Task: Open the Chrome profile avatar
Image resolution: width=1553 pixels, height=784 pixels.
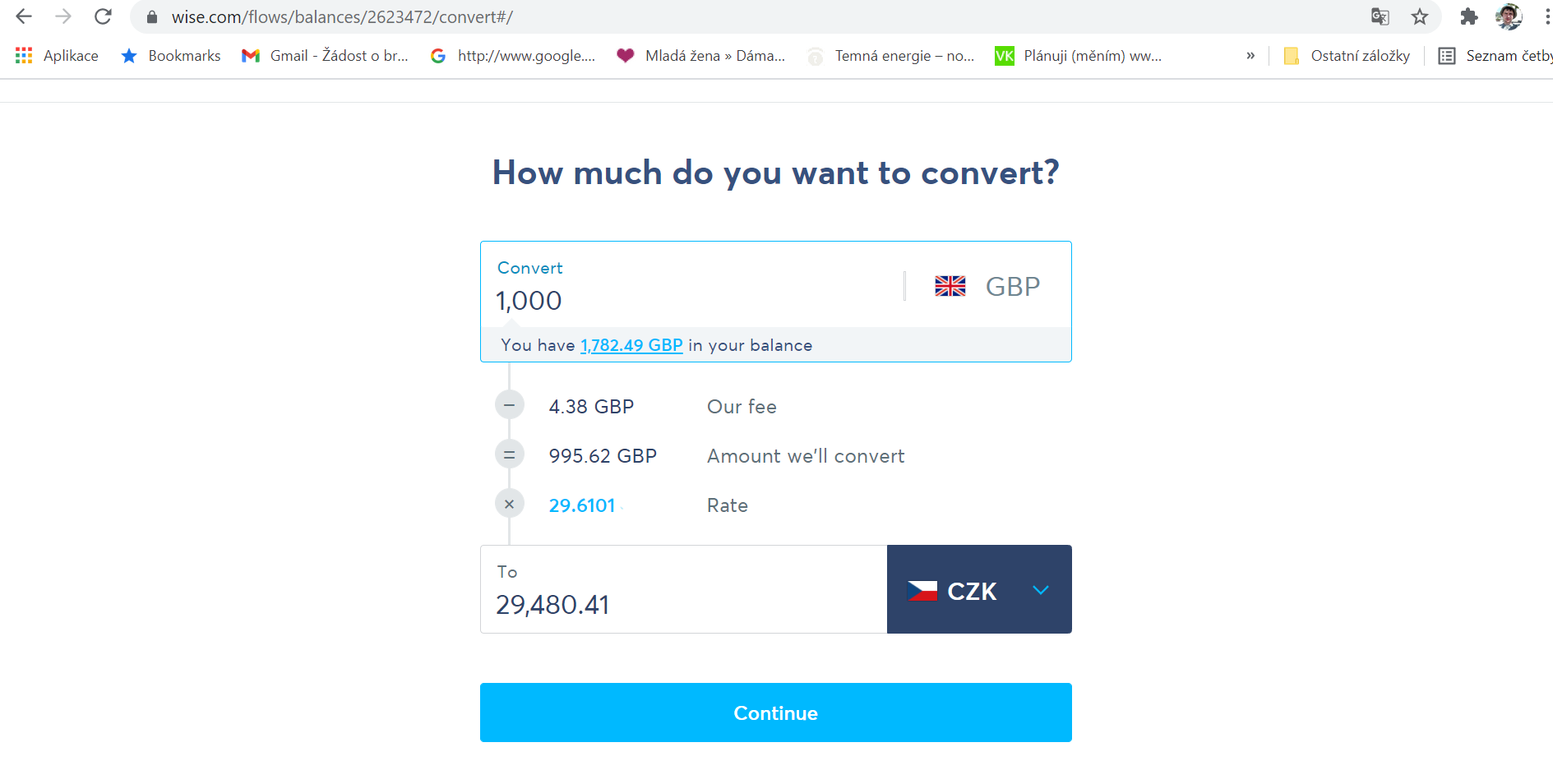Action: pyautogui.click(x=1509, y=16)
